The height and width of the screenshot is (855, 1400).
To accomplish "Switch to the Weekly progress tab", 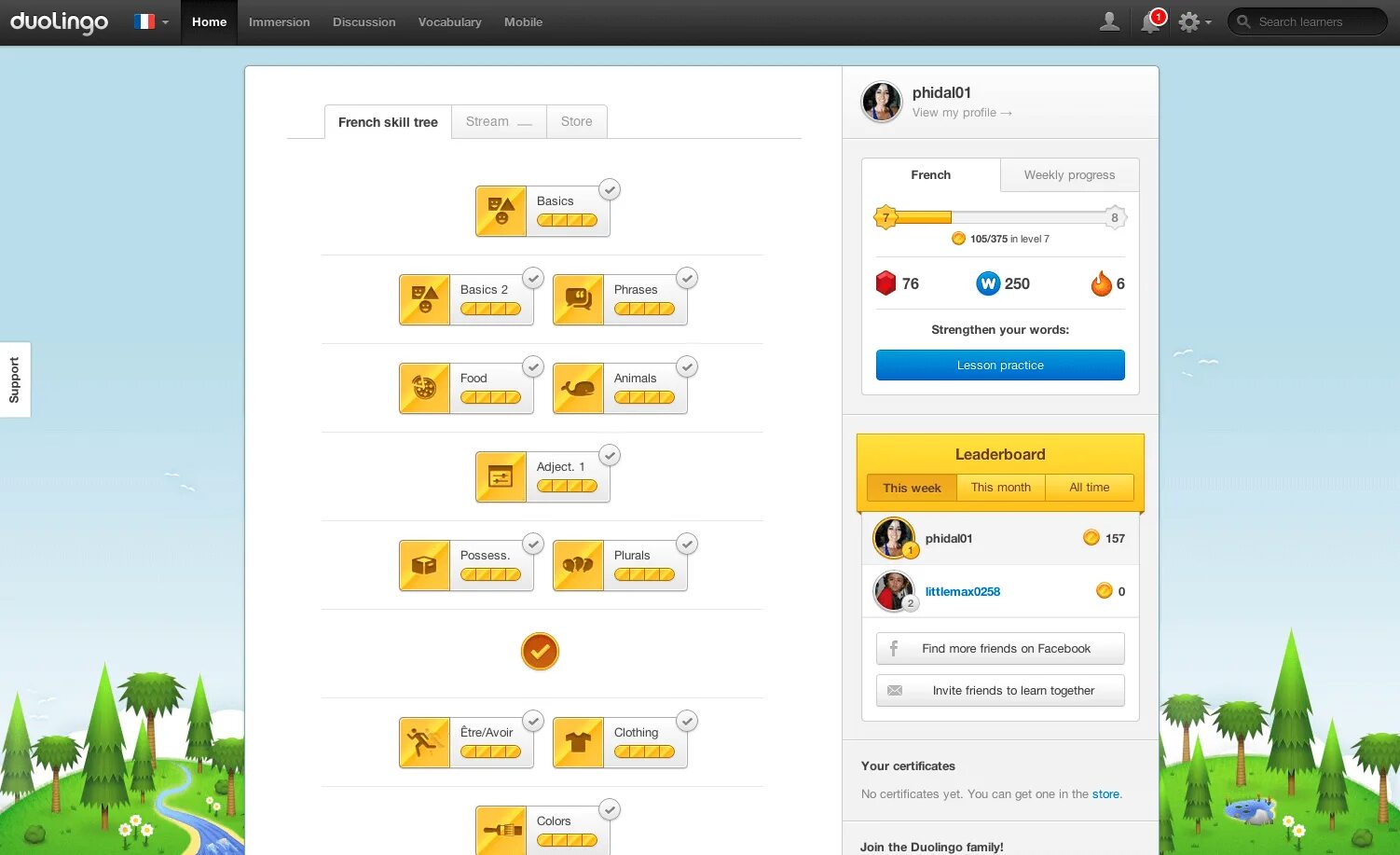I will [1069, 174].
